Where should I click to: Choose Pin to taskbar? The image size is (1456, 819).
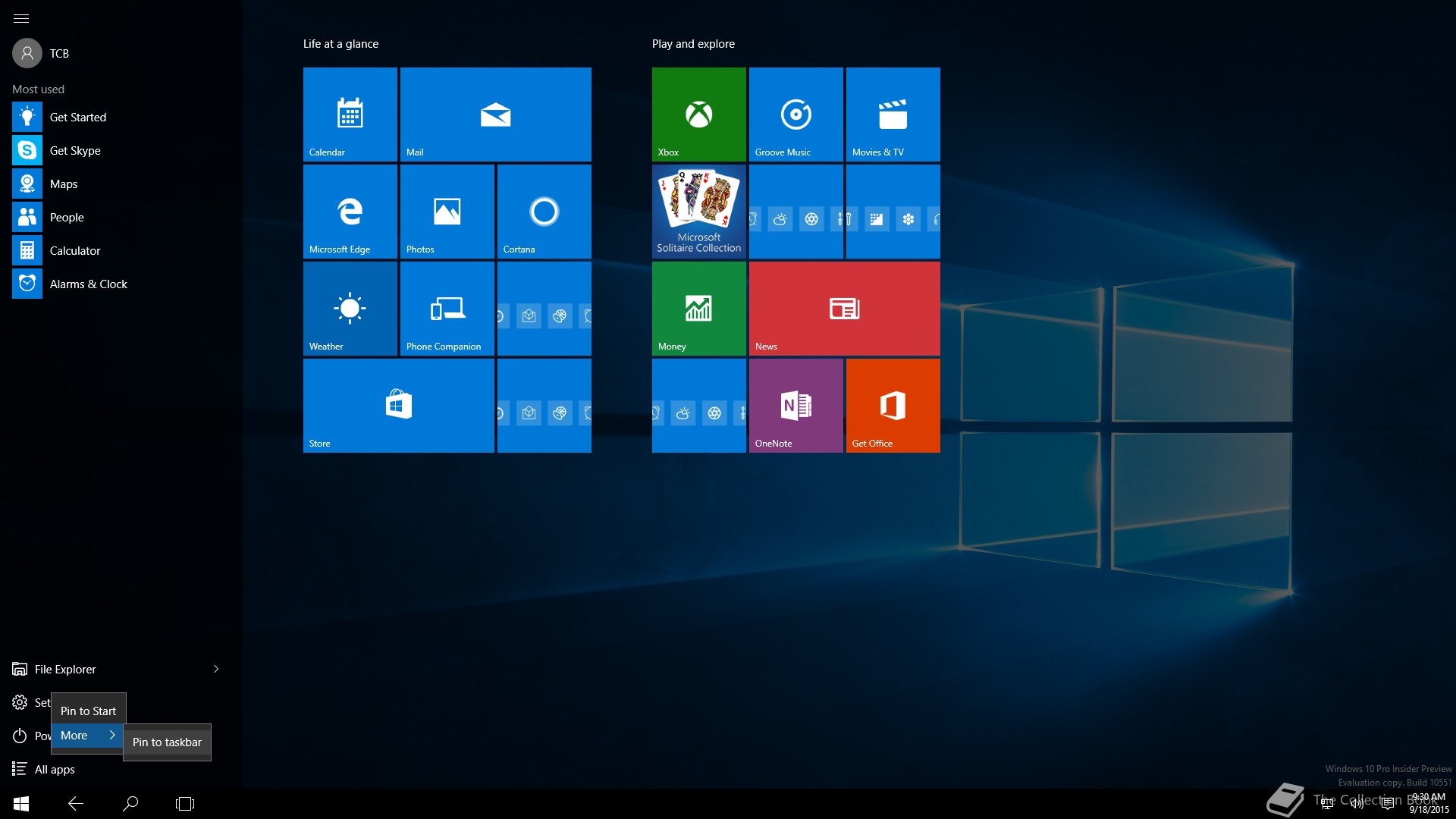167,742
